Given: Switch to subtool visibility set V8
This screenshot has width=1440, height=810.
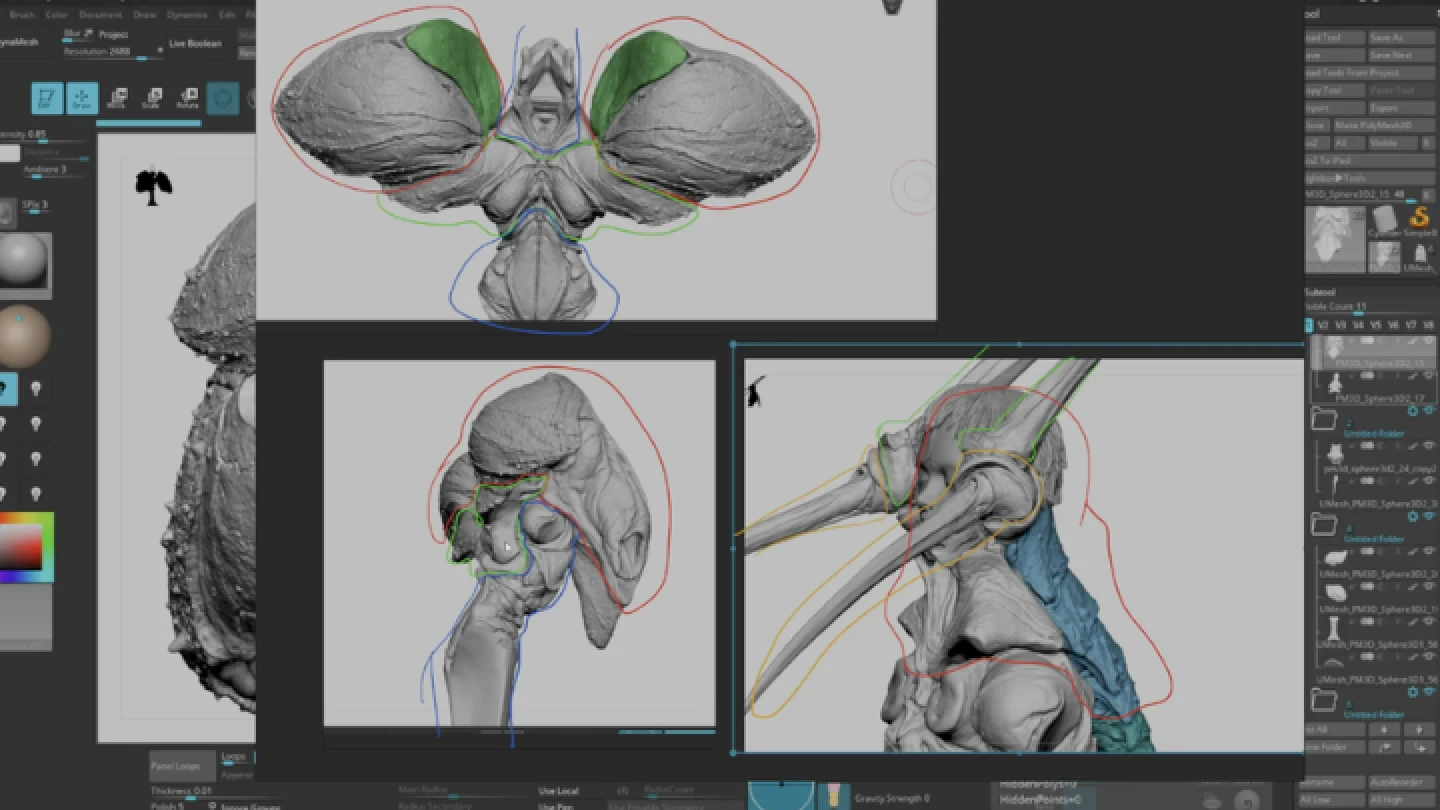Looking at the screenshot, I should pyautogui.click(x=1428, y=325).
